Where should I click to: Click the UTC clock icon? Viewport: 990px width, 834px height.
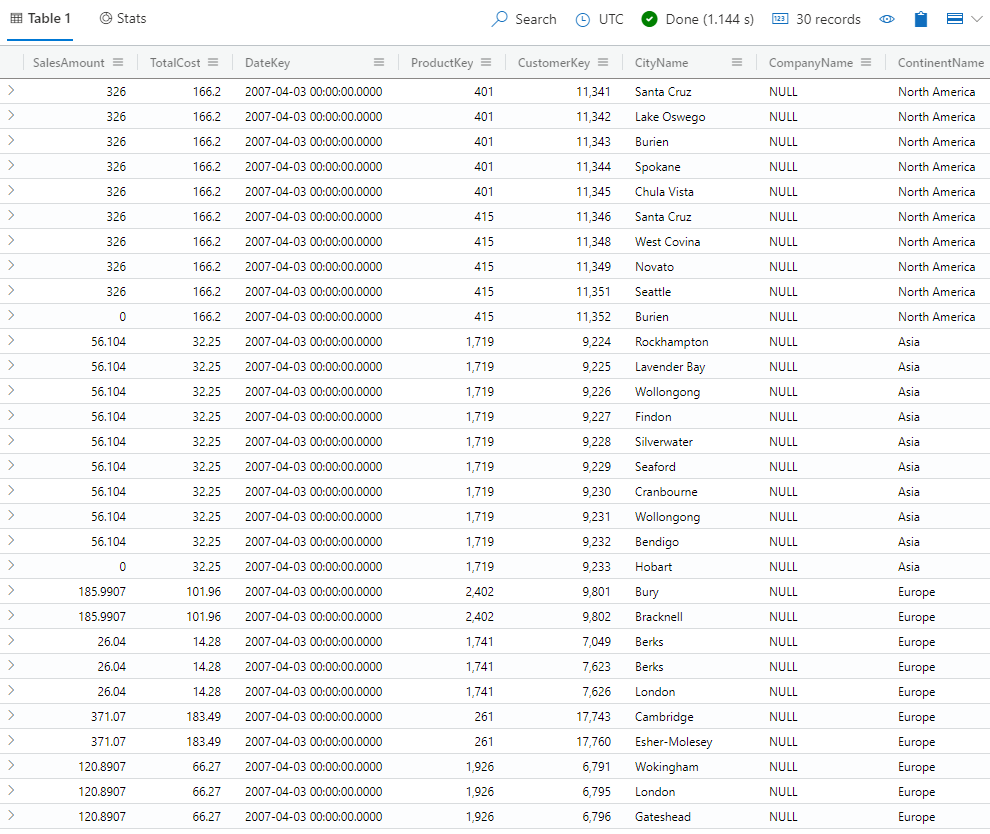pos(582,20)
